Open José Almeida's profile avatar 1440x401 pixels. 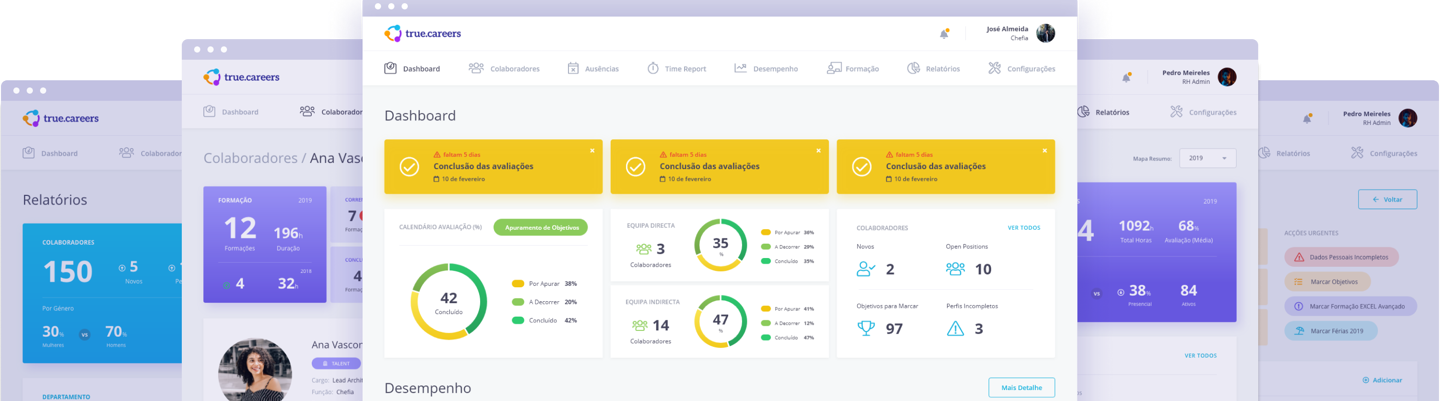tap(1045, 33)
